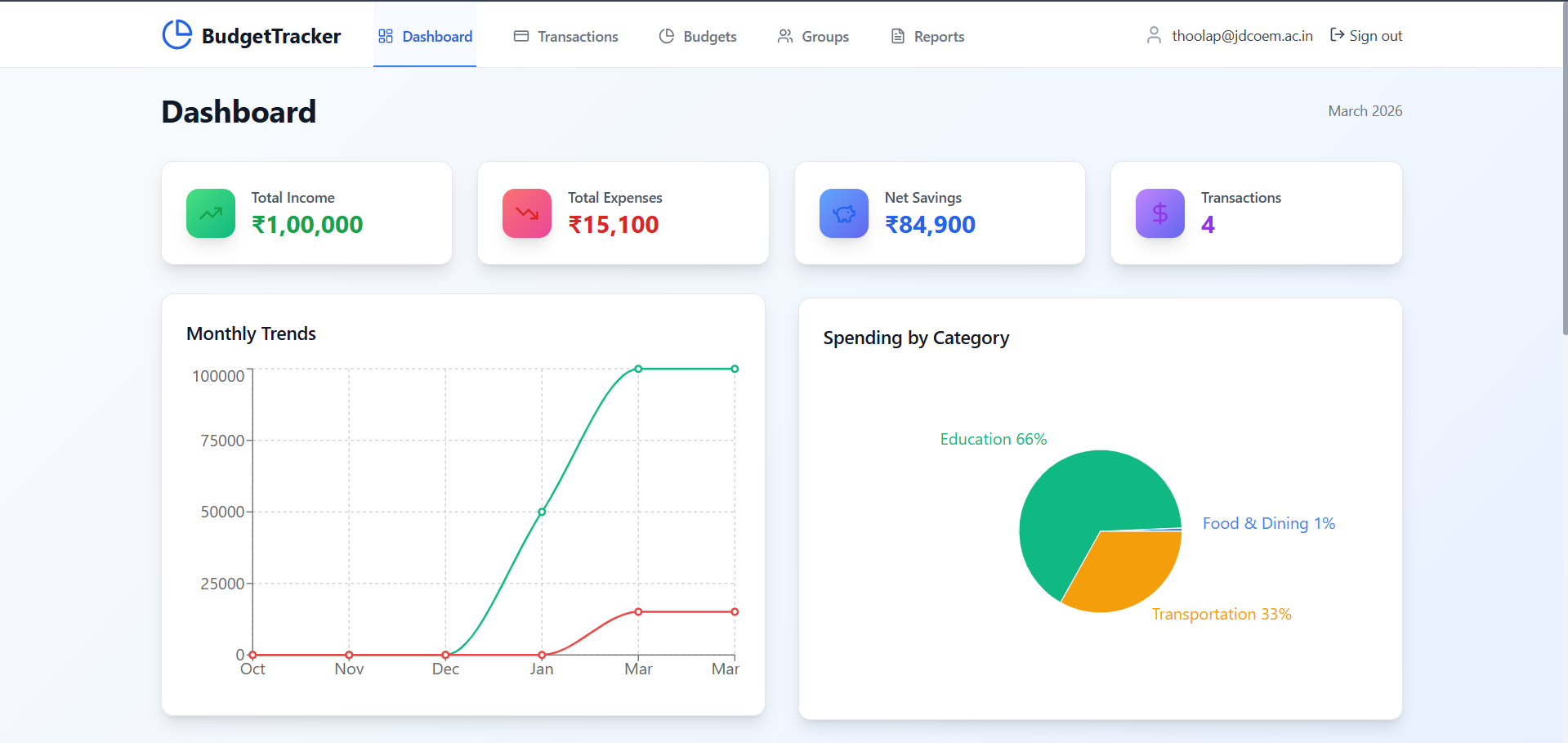Click the BudgetTracker pie chart logo
The width and height of the screenshot is (1568, 743).
(x=176, y=34)
